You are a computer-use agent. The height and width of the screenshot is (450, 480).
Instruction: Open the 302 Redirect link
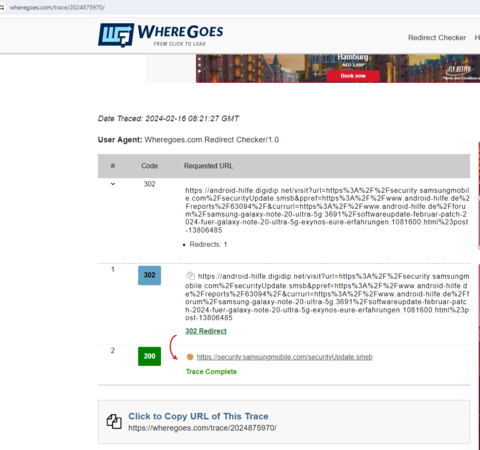click(206, 331)
